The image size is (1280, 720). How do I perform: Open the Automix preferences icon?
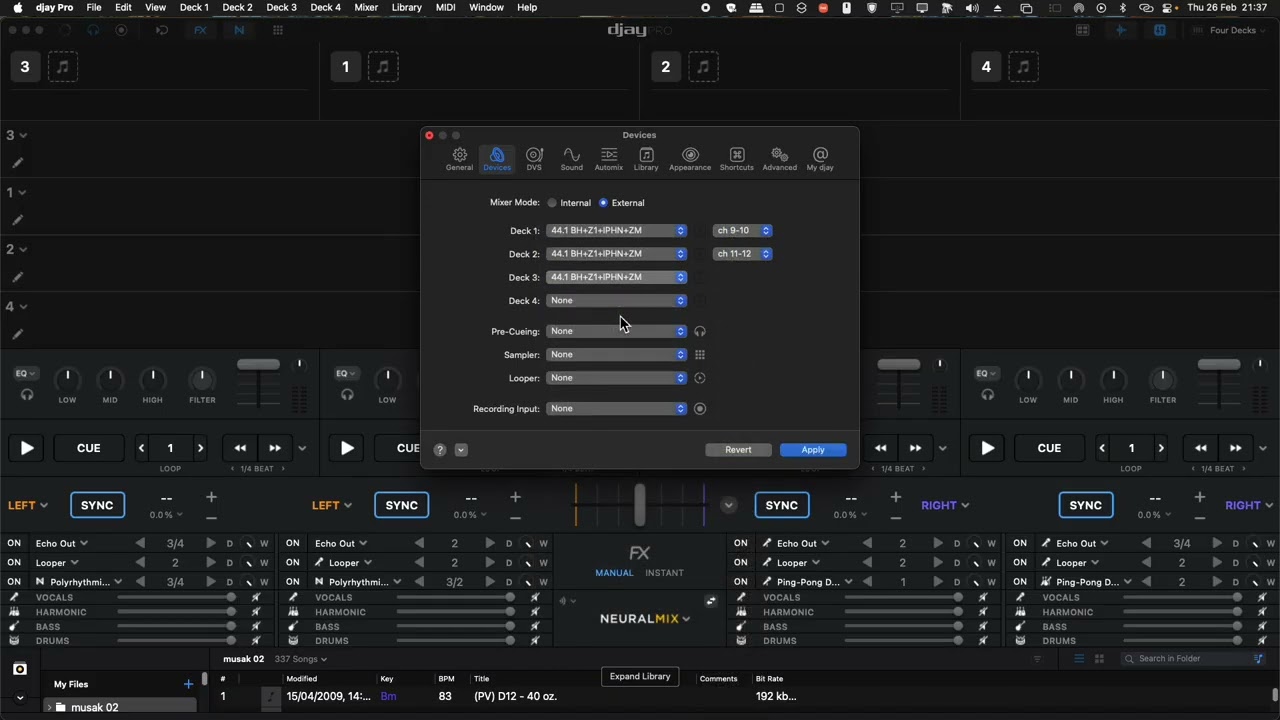(x=608, y=158)
